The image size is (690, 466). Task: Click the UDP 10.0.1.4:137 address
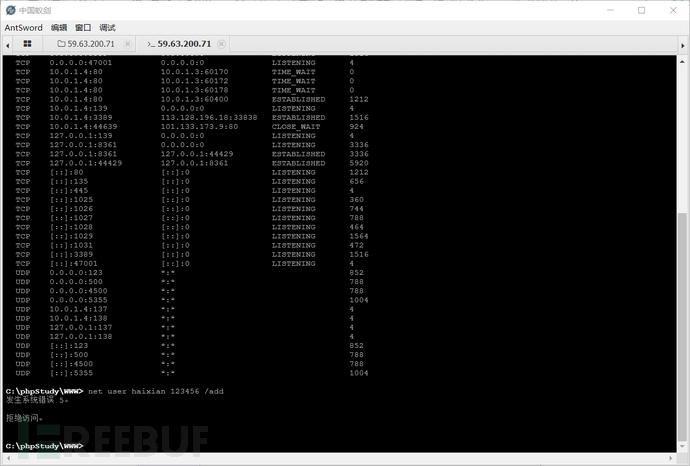tap(78, 309)
